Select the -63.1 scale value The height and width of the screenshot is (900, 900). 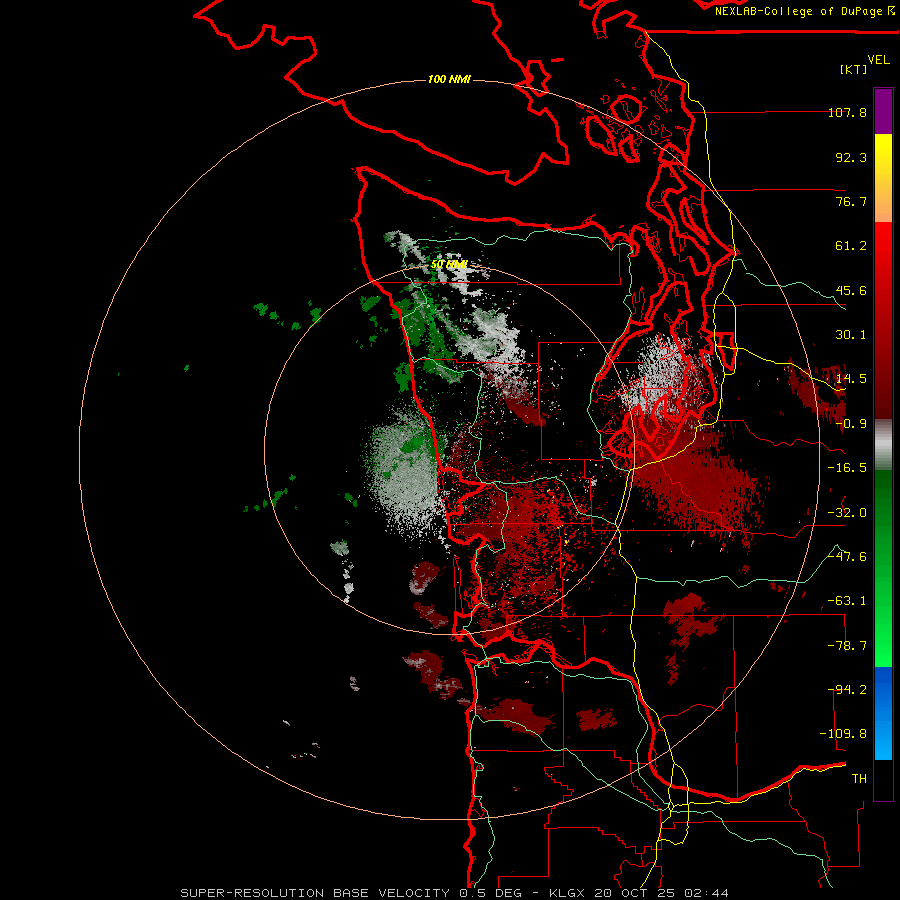pos(847,601)
